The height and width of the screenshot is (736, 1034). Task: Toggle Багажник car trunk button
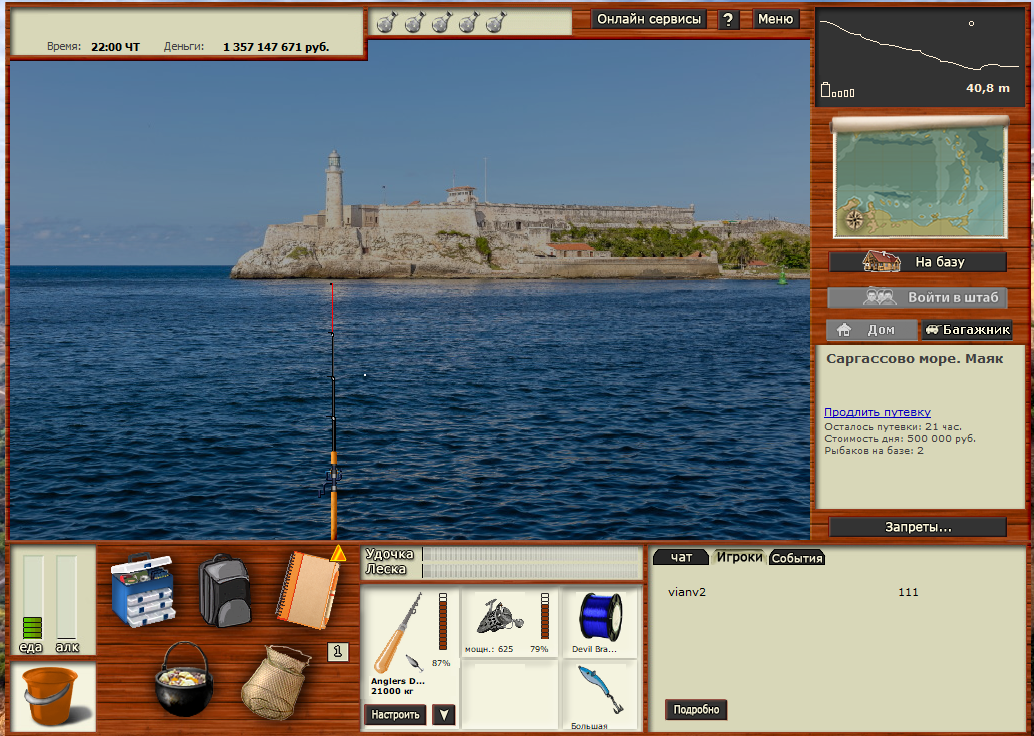[967, 330]
